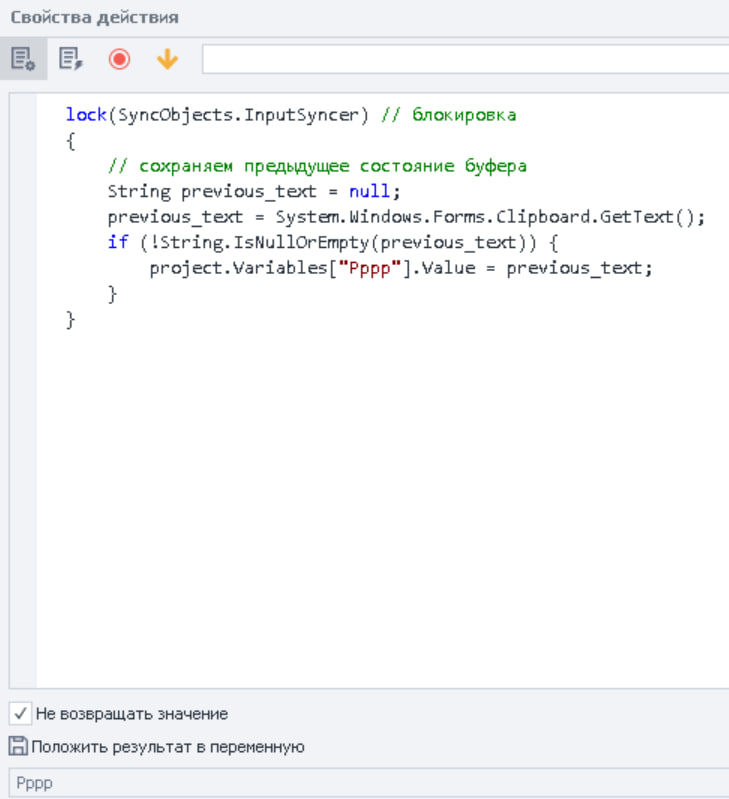Click the document edit pencil icon
Image resolution: width=729 pixels, height=799 pixels.
pos(70,59)
